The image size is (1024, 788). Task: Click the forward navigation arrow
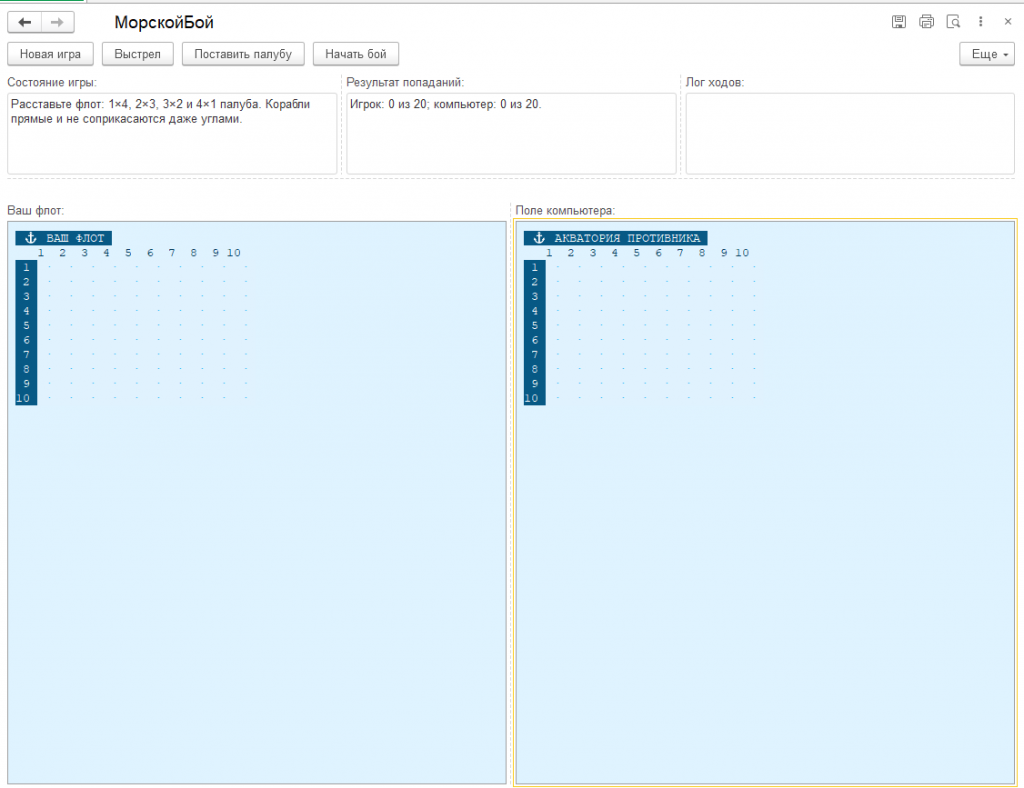(x=57, y=22)
